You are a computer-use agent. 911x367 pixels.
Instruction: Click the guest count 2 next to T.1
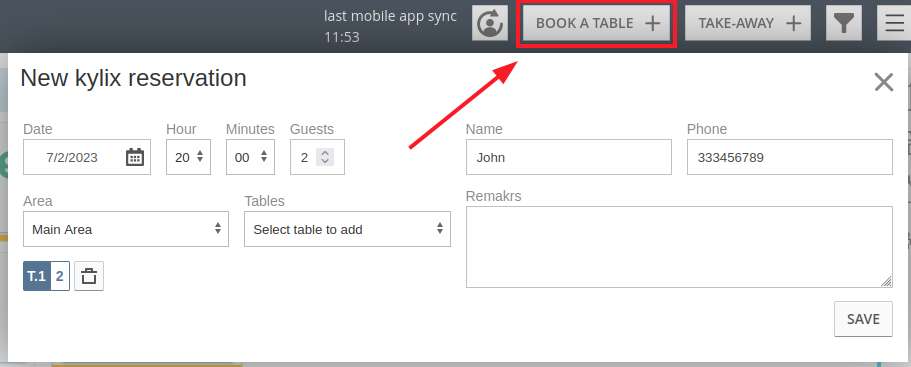[60, 276]
